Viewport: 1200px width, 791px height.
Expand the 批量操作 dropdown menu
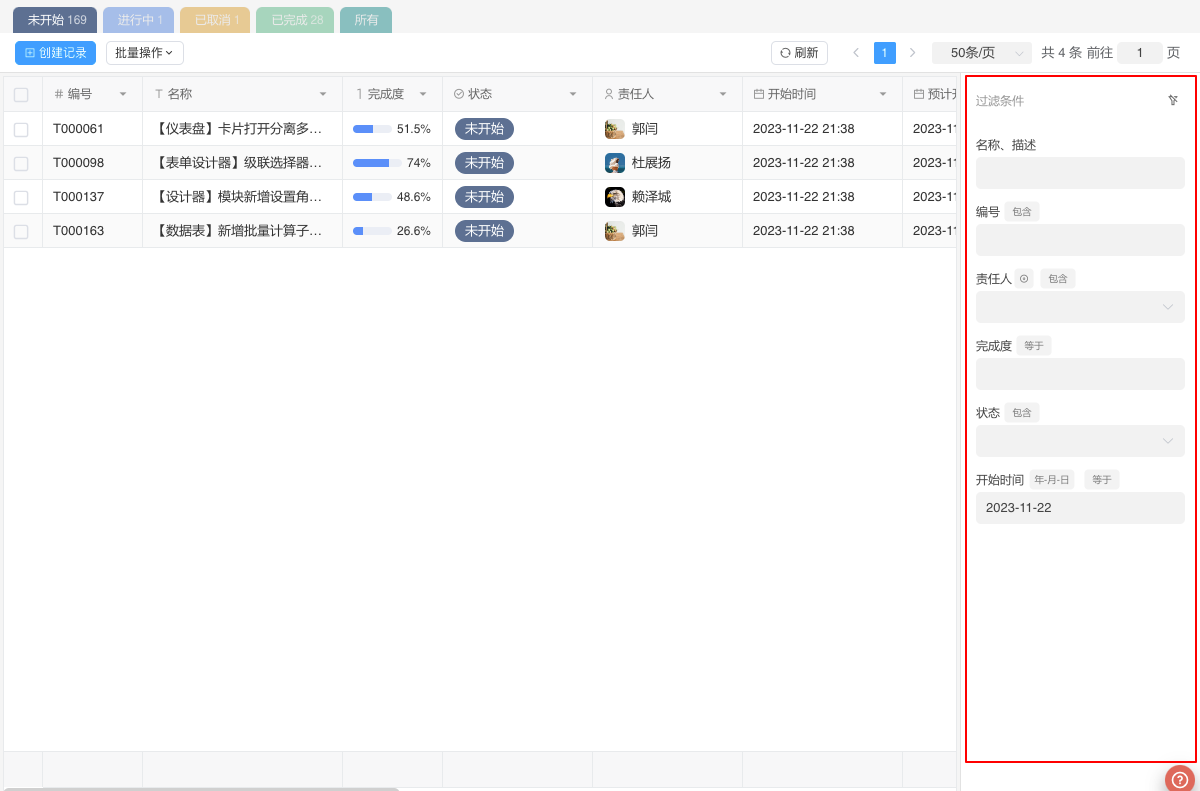(144, 53)
